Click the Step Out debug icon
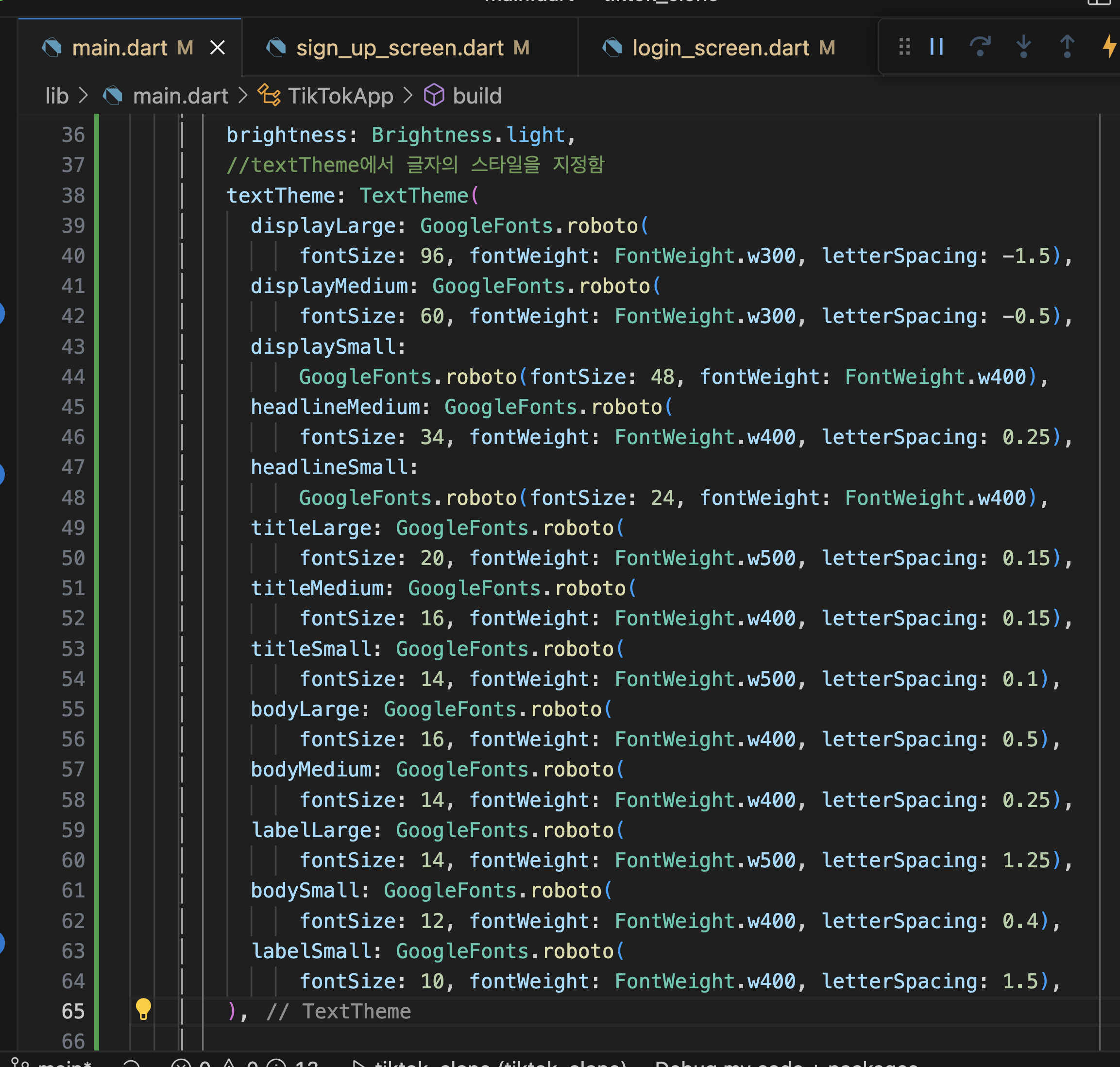 1067,47
